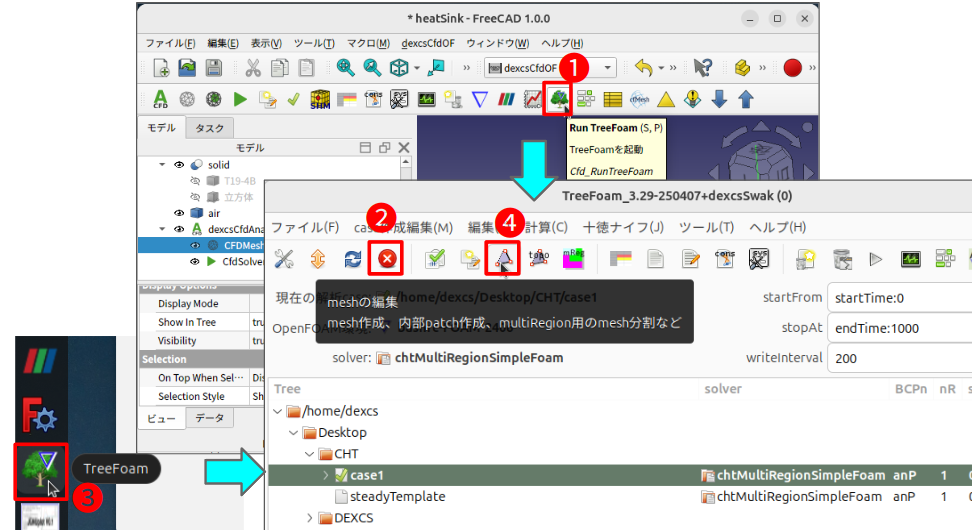Viewport: 972px width, 530px height.
Task: Click the new document icon in FreeCAD
Action: pyautogui.click(x=161, y=68)
